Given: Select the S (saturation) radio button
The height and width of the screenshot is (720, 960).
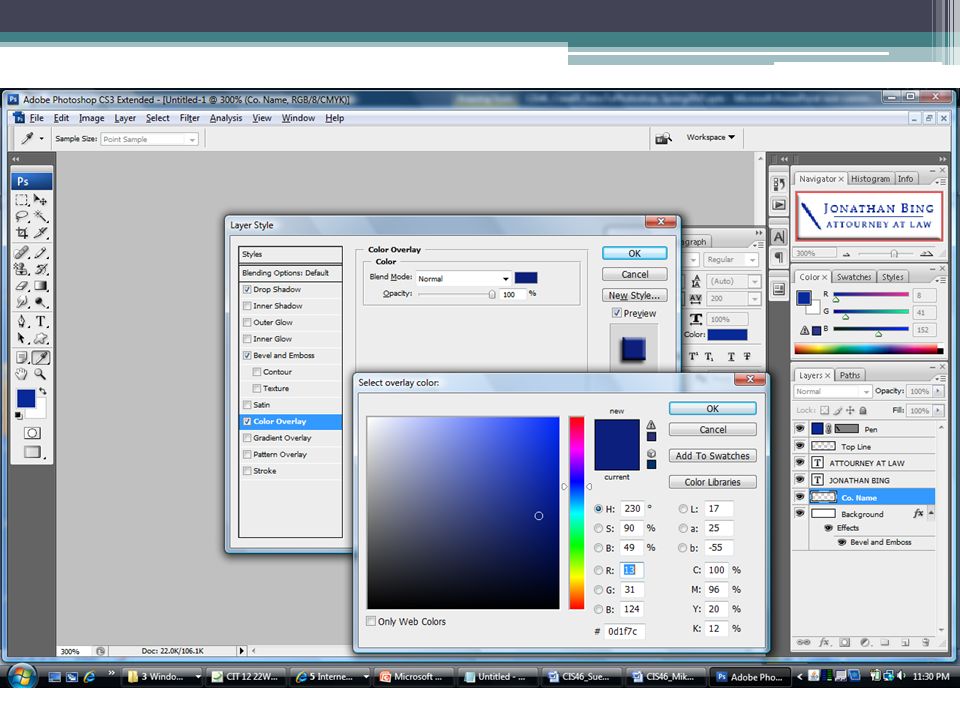Looking at the screenshot, I should 598,528.
